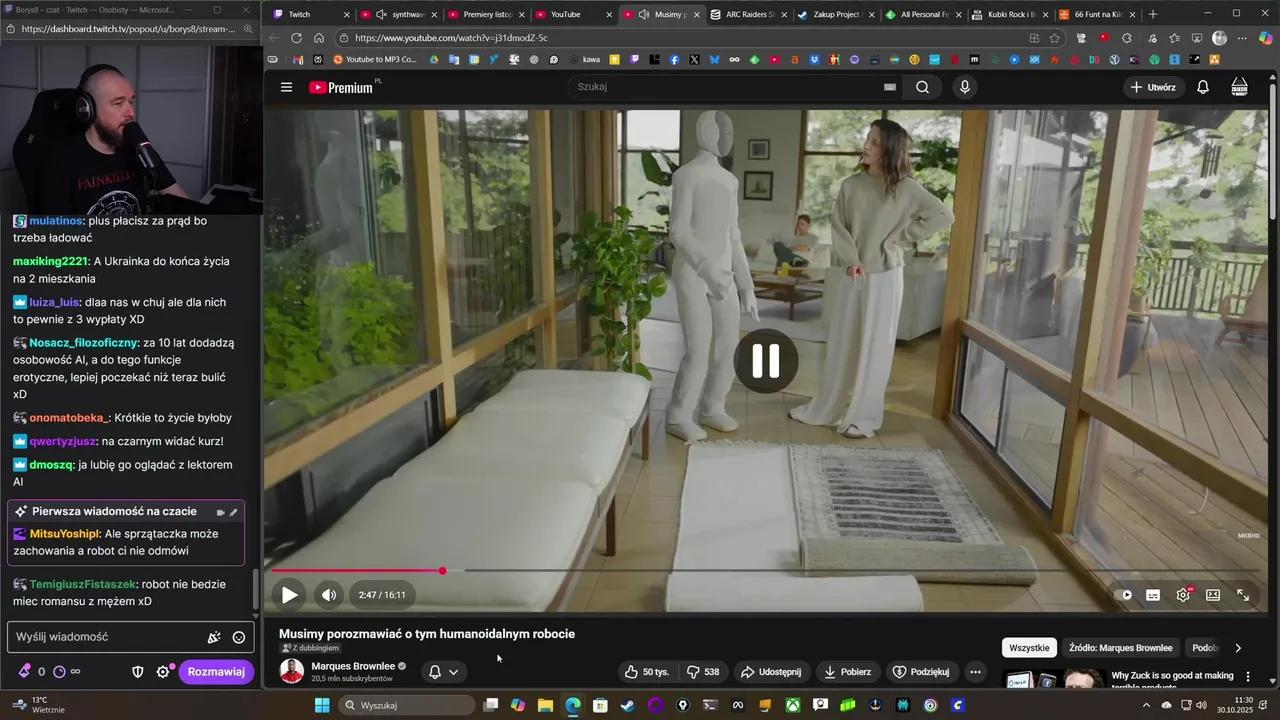Image resolution: width=1280 pixels, height=720 pixels.
Task: Show hidden icons in the system tray
Action: pos(1146,705)
